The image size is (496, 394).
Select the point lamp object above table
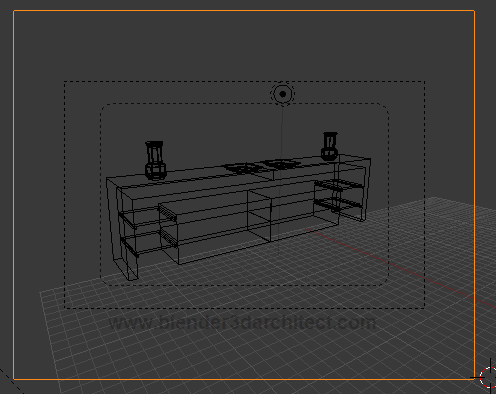point(283,94)
